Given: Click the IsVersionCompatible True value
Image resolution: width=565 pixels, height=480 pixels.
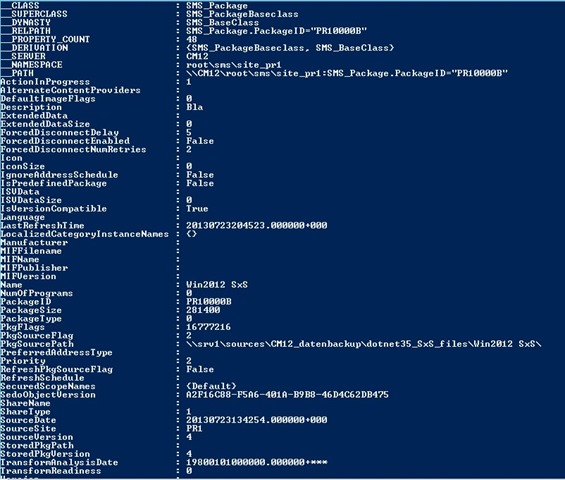Looking at the screenshot, I should 197,209.
